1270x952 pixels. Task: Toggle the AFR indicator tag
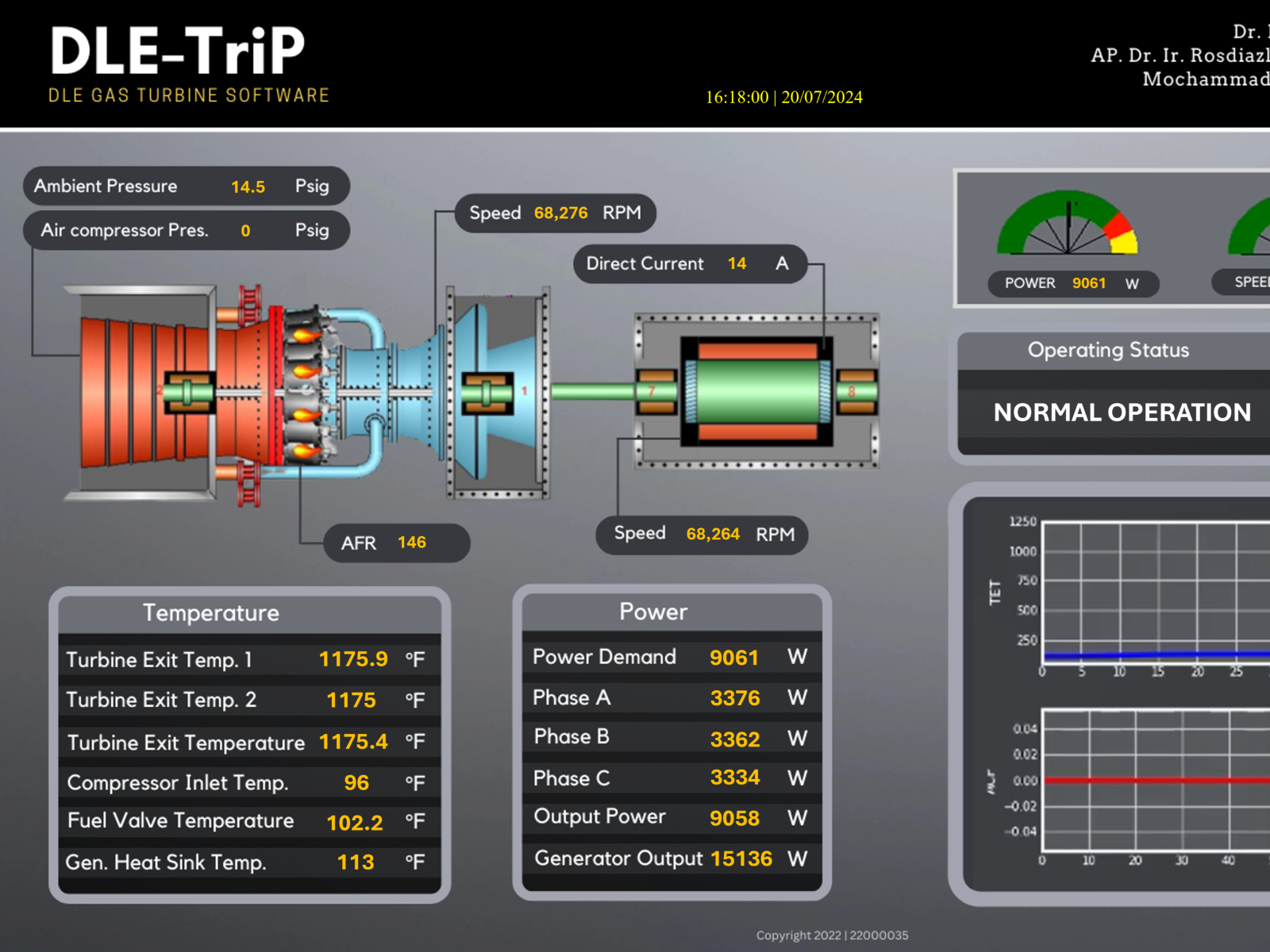click(394, 543)
